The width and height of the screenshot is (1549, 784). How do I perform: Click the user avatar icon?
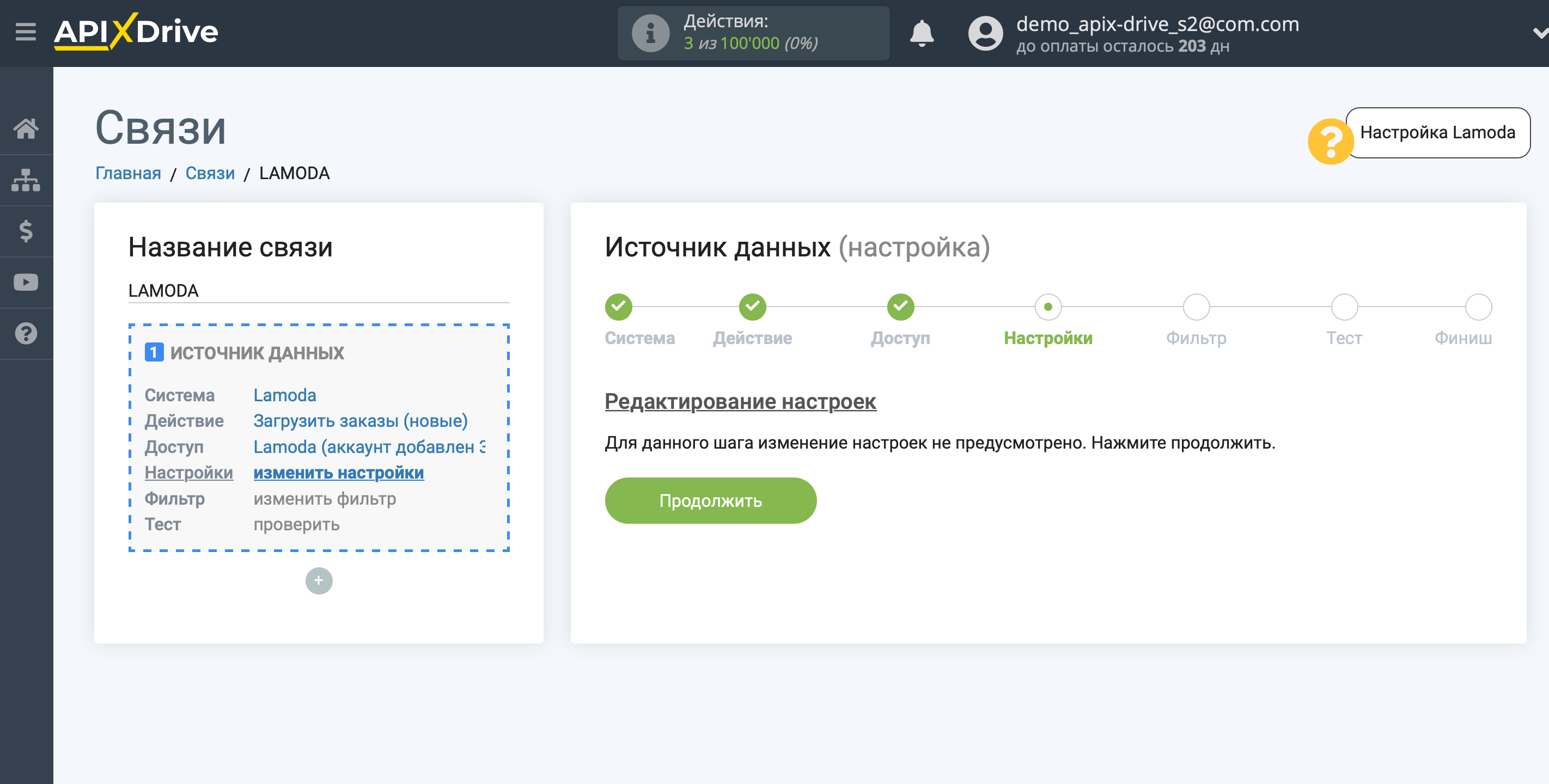985,33
